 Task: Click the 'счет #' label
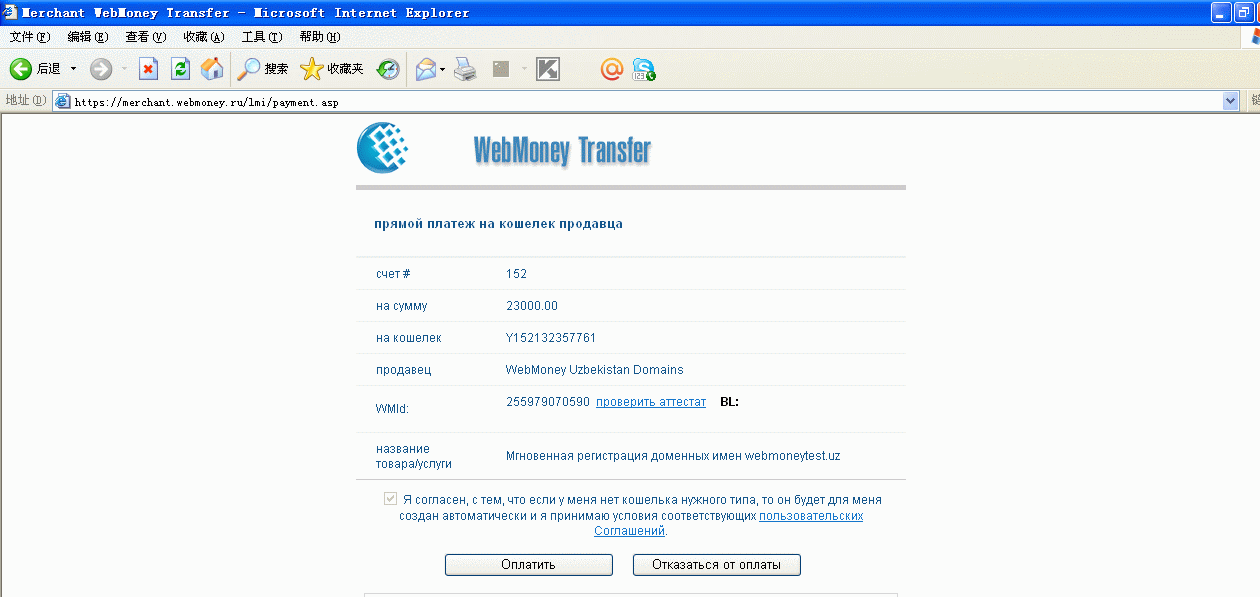(394, 274)
